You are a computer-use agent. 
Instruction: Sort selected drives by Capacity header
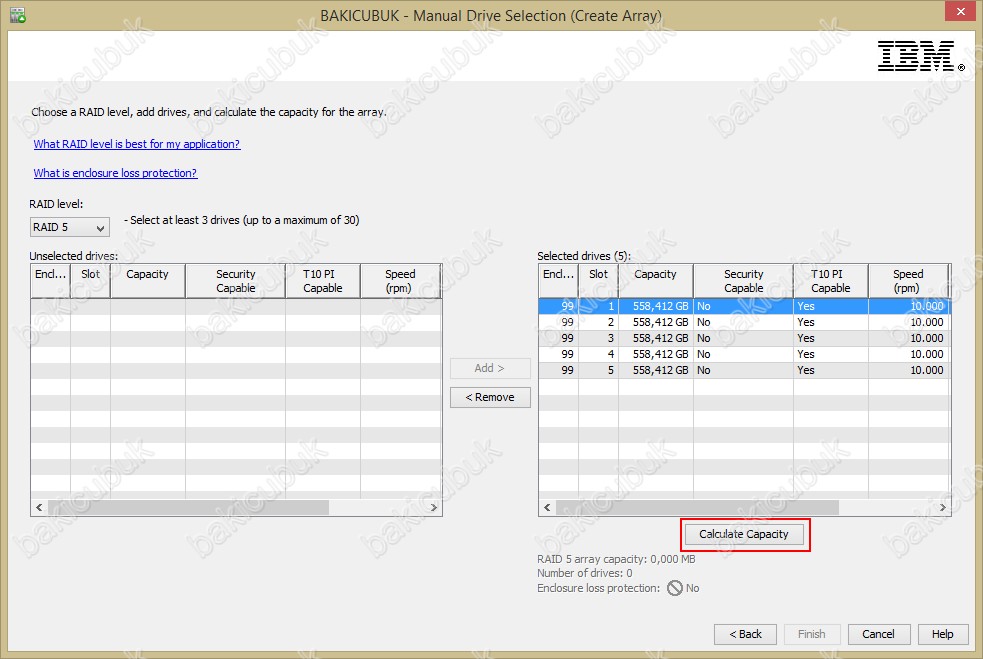pyautogui.click(x=655, y=281)
